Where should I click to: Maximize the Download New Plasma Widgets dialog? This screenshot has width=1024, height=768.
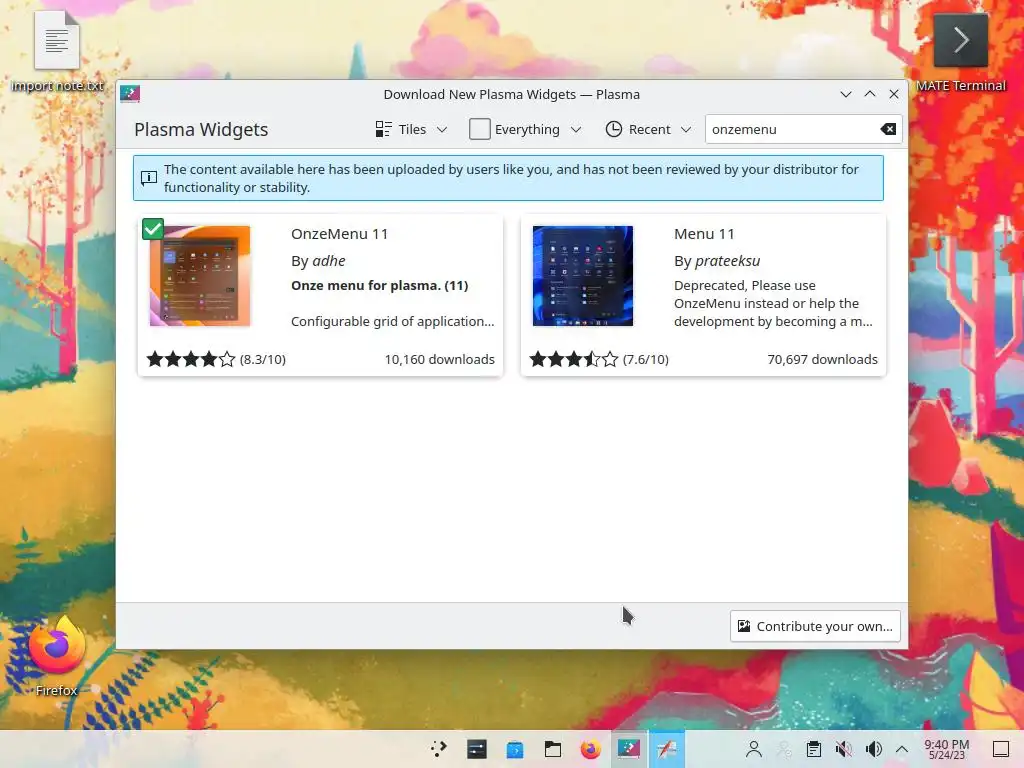870,94
